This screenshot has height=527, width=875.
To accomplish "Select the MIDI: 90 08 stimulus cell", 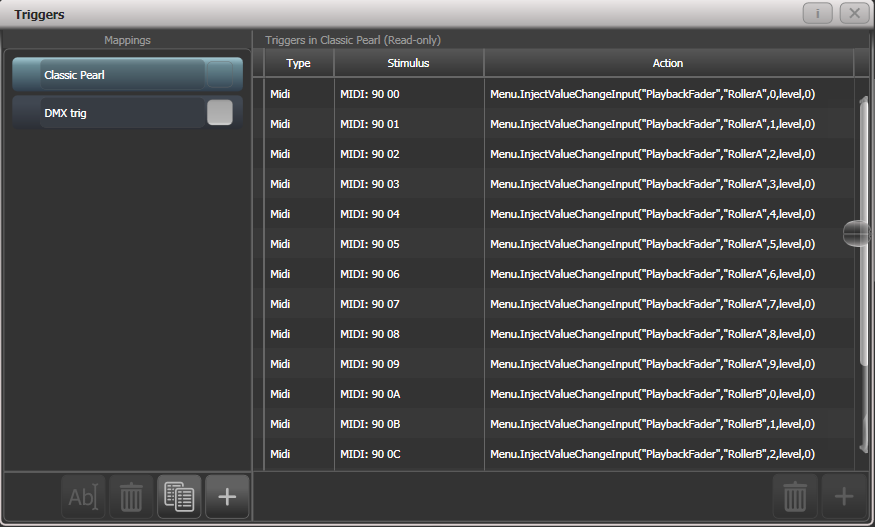I will 409,334.
